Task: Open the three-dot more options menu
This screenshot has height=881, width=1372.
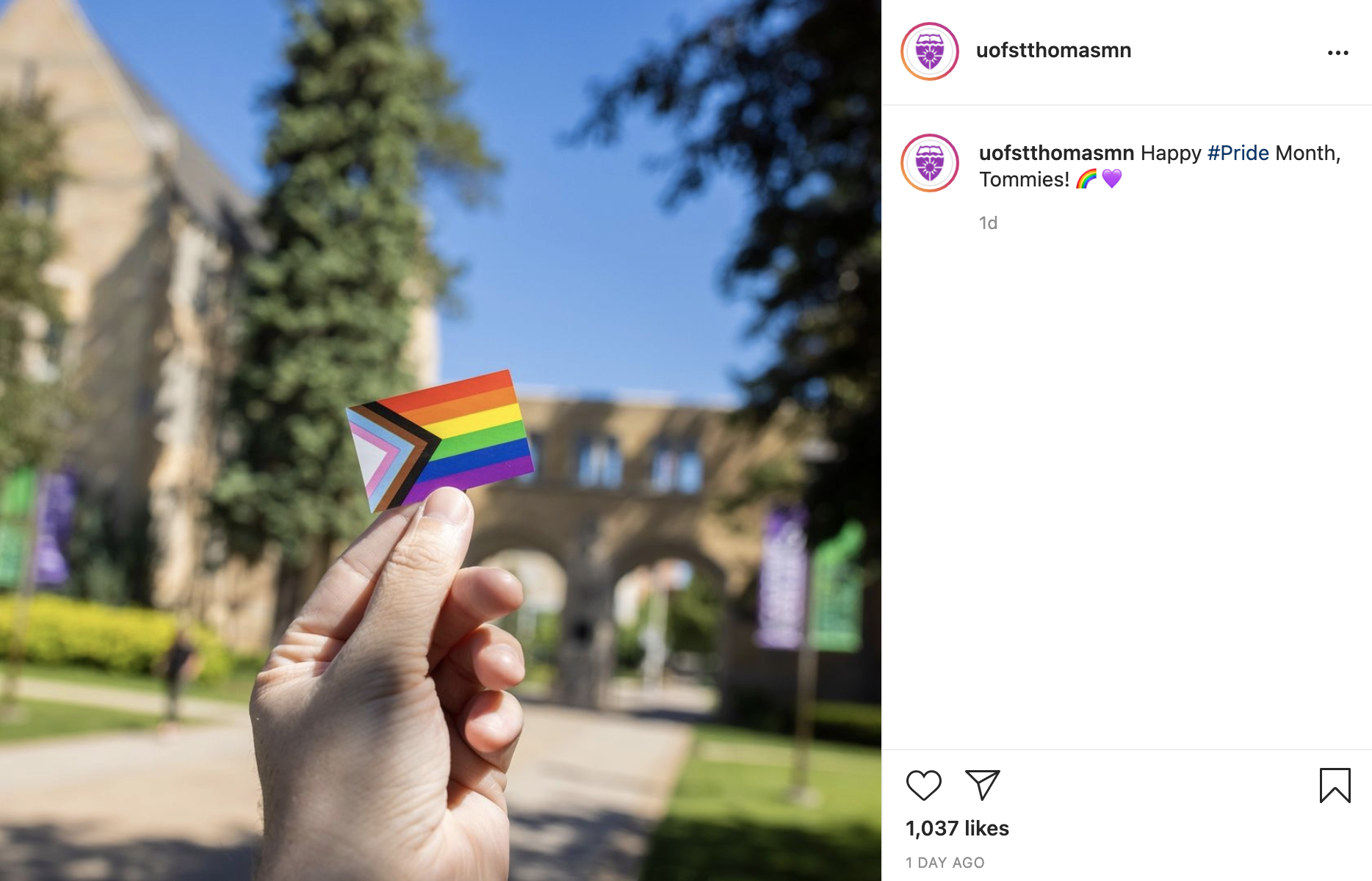Action: click(x=1337, y=53)
